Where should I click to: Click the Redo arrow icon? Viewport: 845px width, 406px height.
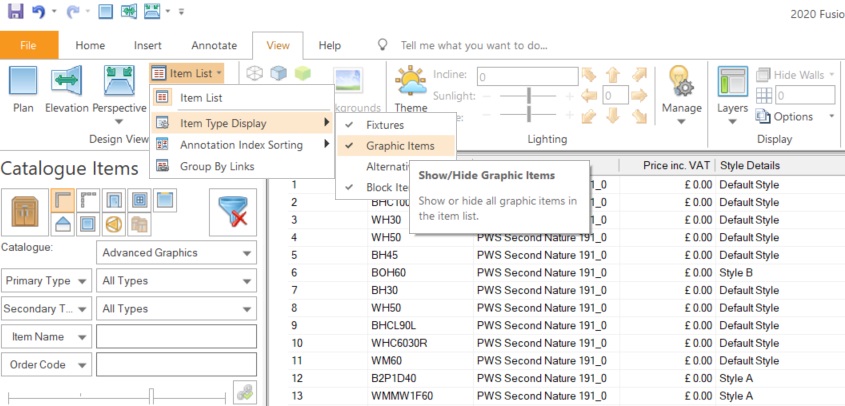point(73,11)
